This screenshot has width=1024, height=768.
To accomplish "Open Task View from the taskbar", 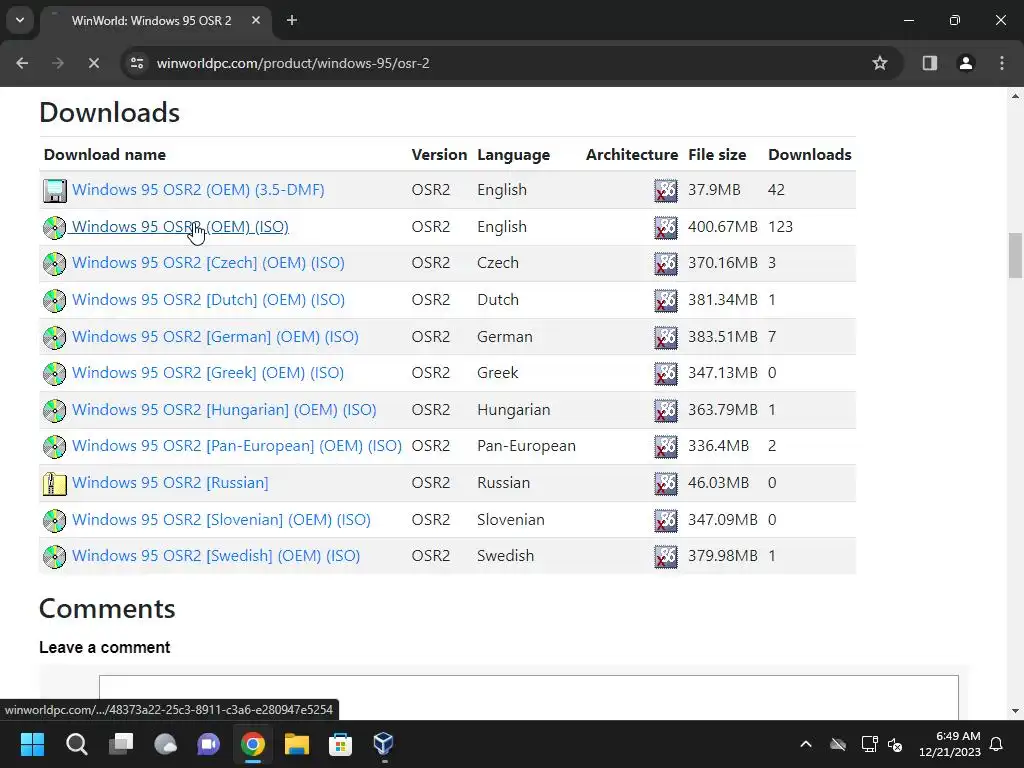I will pyautogui.click(x=121, y=744).
